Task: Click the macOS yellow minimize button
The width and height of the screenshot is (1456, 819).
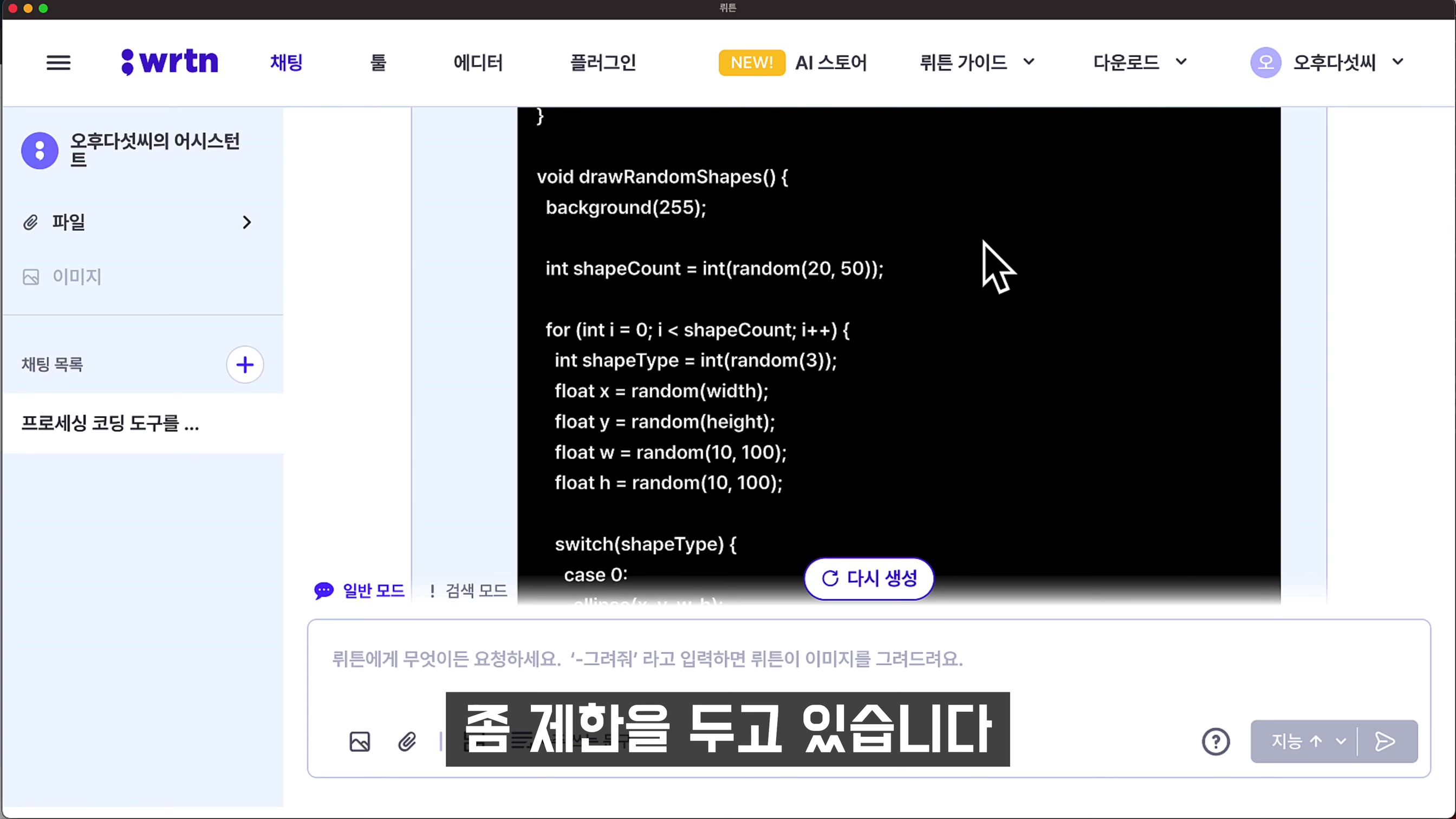Action: 28,9
